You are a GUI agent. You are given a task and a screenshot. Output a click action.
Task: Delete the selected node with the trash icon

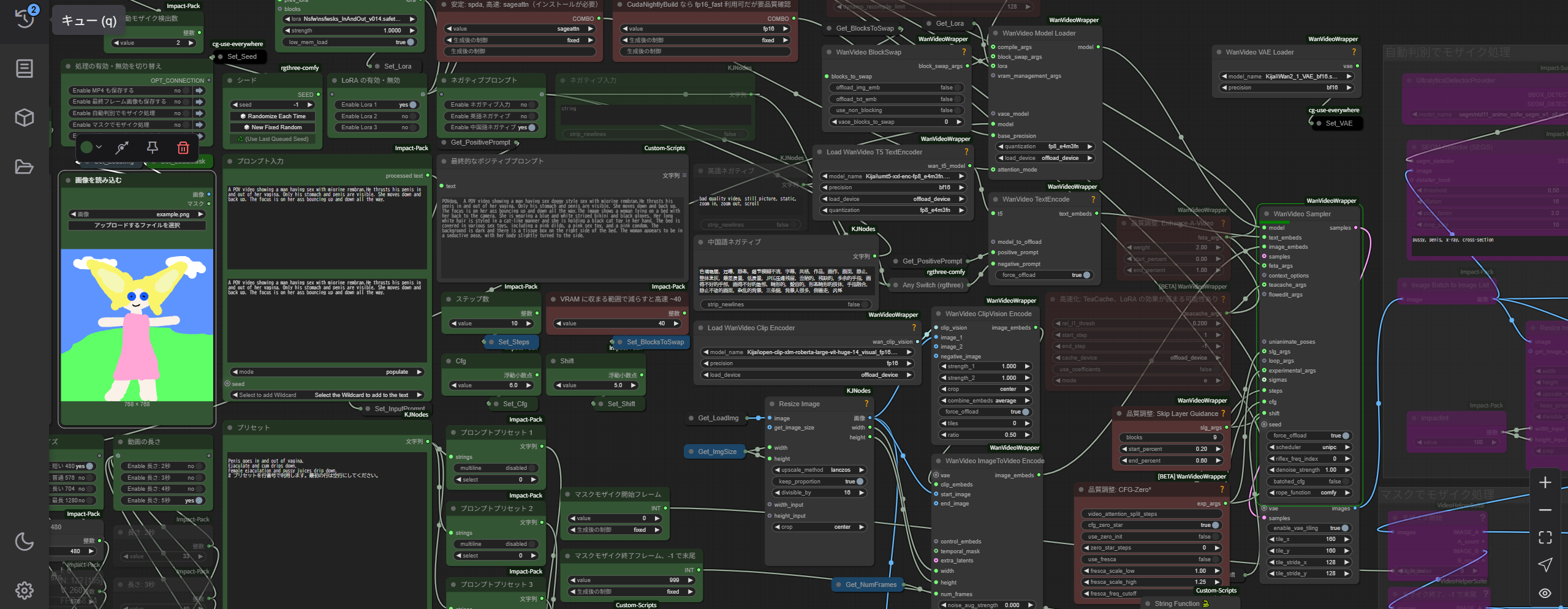click(183, 147)
